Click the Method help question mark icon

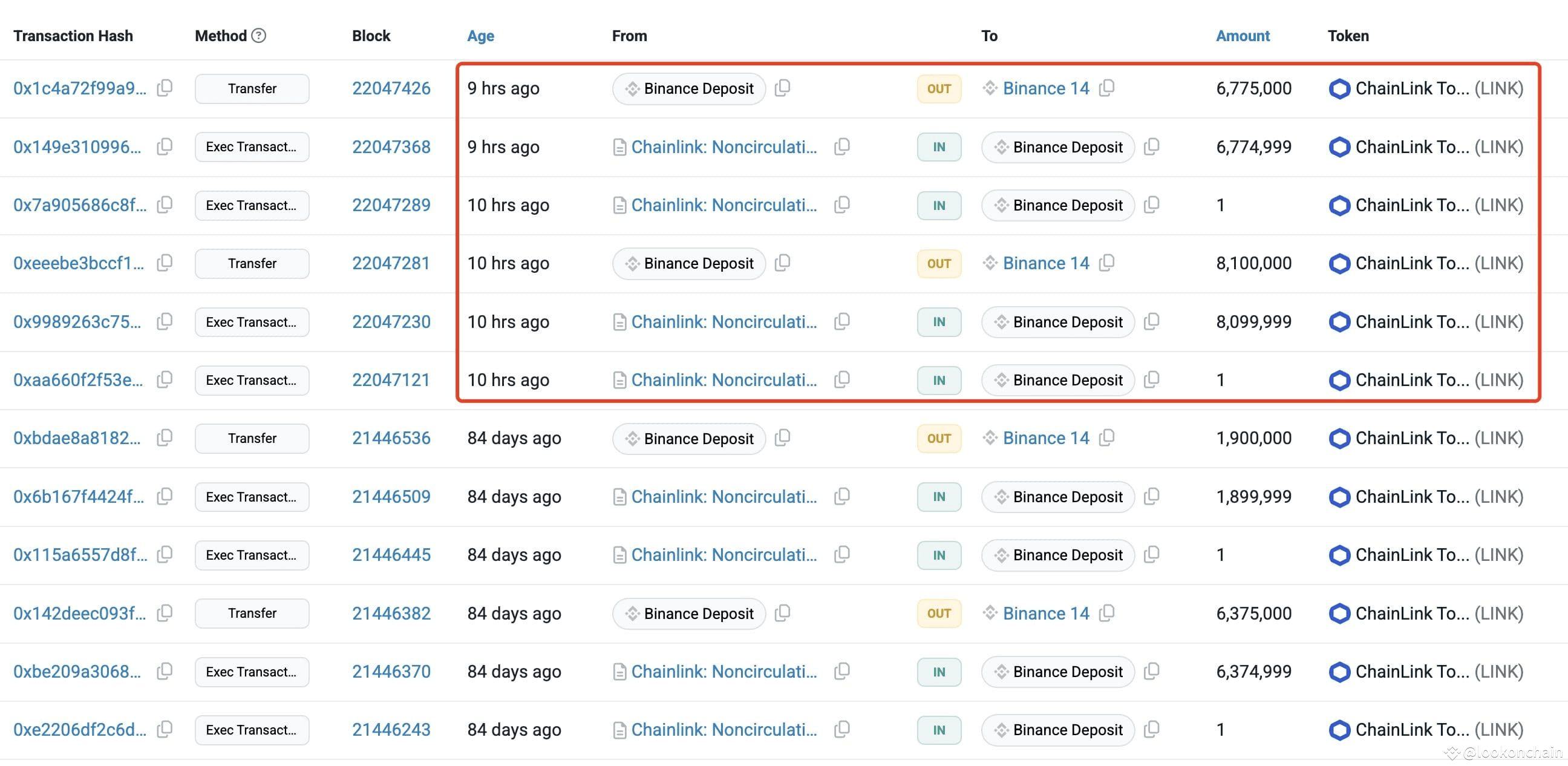[x=259, y=36]
